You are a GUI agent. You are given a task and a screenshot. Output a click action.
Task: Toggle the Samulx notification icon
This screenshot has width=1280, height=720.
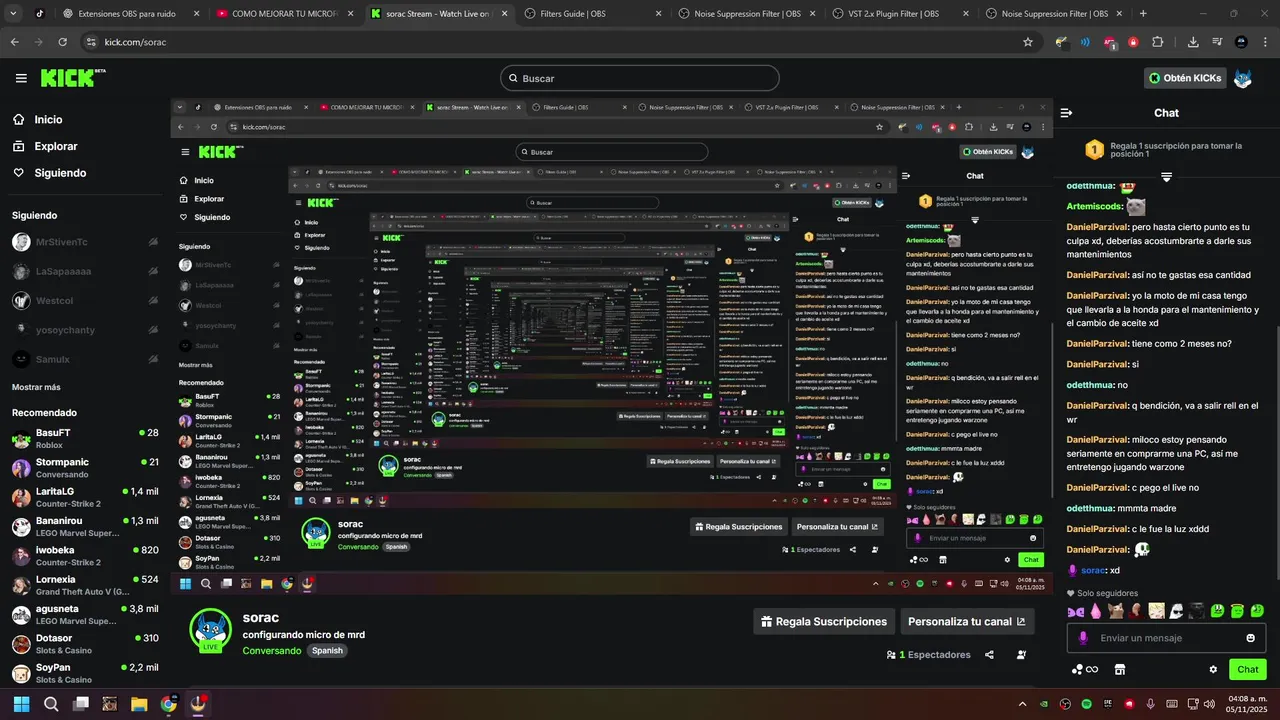(x=153, y=359)
